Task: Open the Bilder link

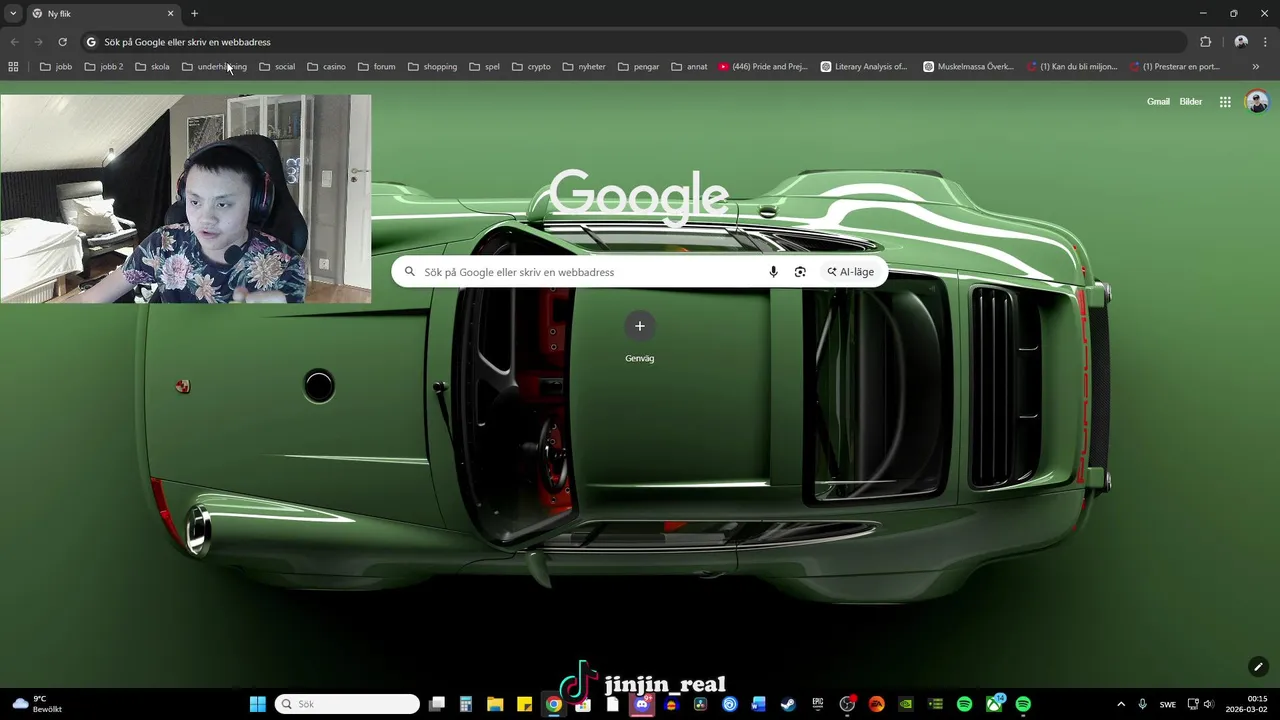Action: [1191, 102]
